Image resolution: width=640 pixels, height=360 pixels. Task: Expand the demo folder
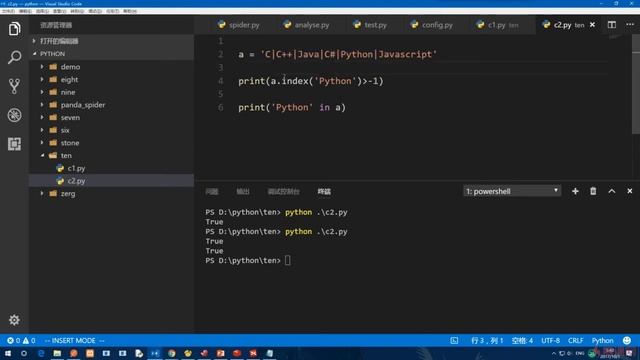click(x=42, y=67)
